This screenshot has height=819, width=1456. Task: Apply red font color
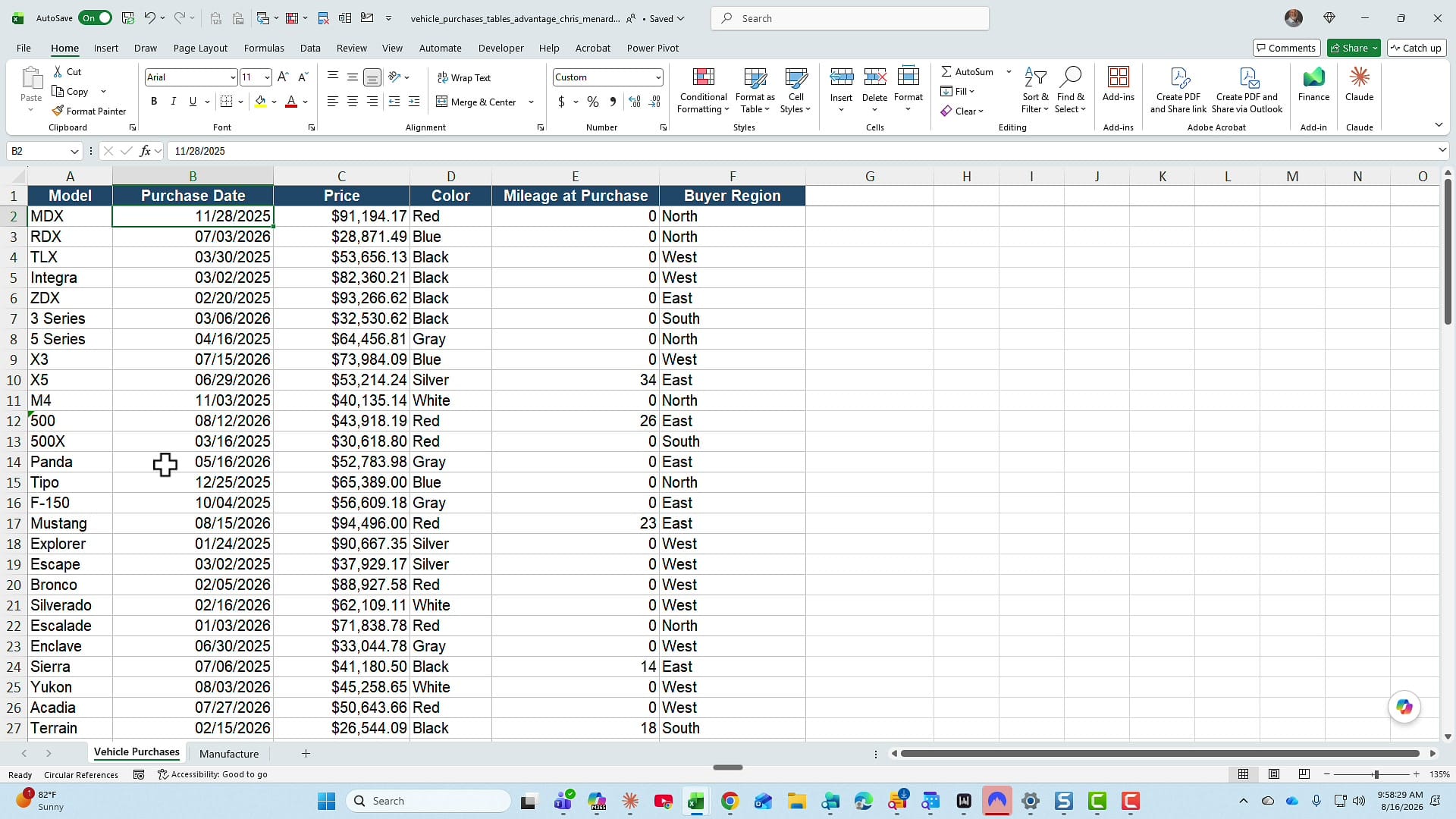click(x=291, y=102)
